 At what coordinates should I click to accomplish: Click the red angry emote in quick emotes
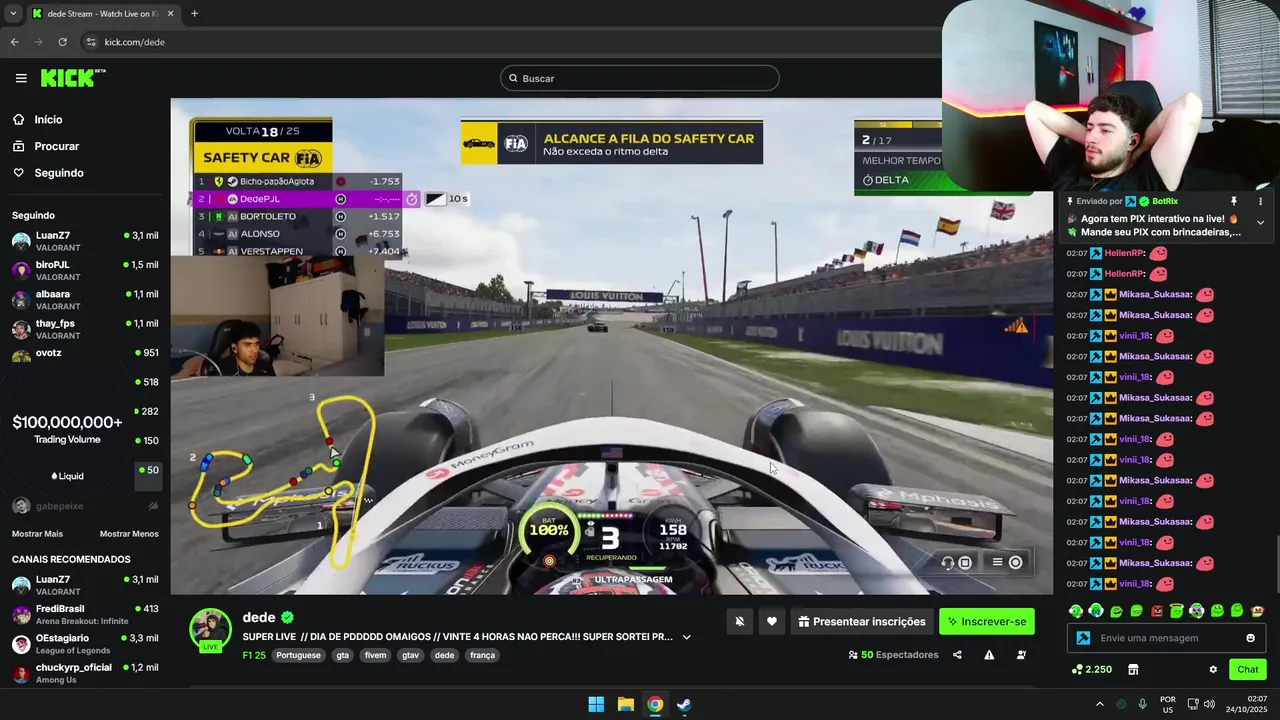click(x=1157, y=611)
